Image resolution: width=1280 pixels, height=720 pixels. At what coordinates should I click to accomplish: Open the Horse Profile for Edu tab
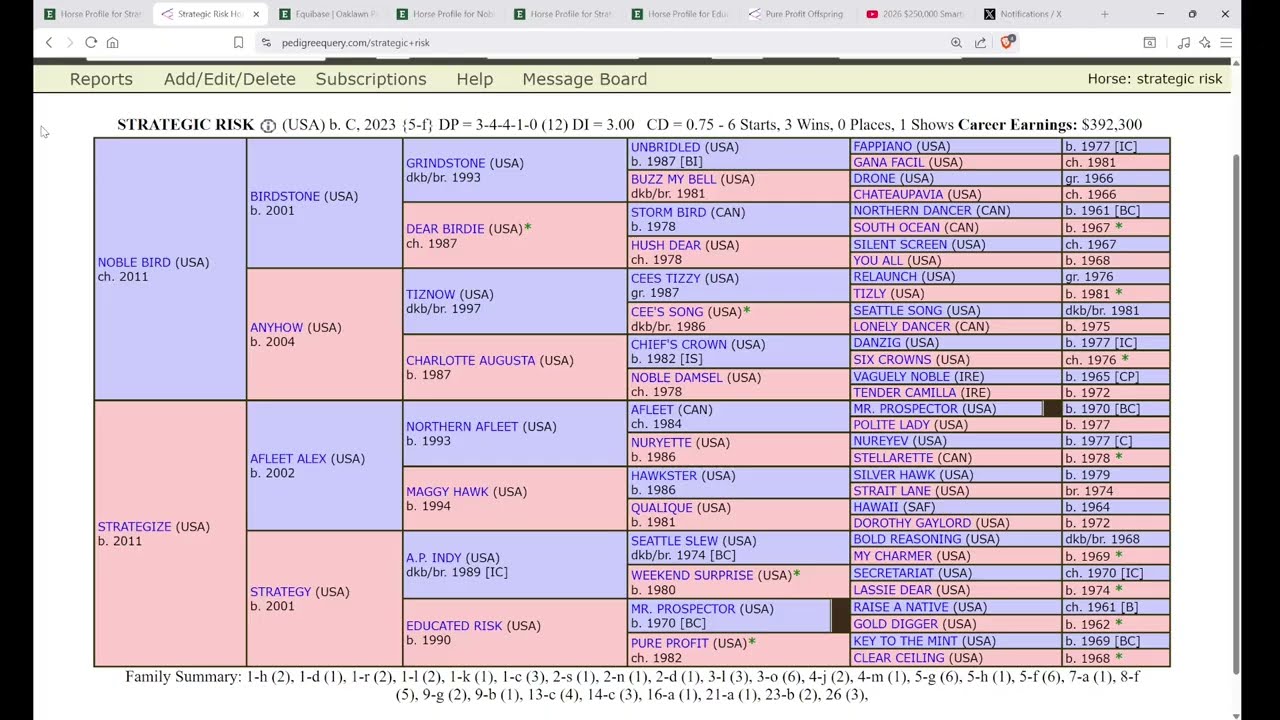[680, 14]
